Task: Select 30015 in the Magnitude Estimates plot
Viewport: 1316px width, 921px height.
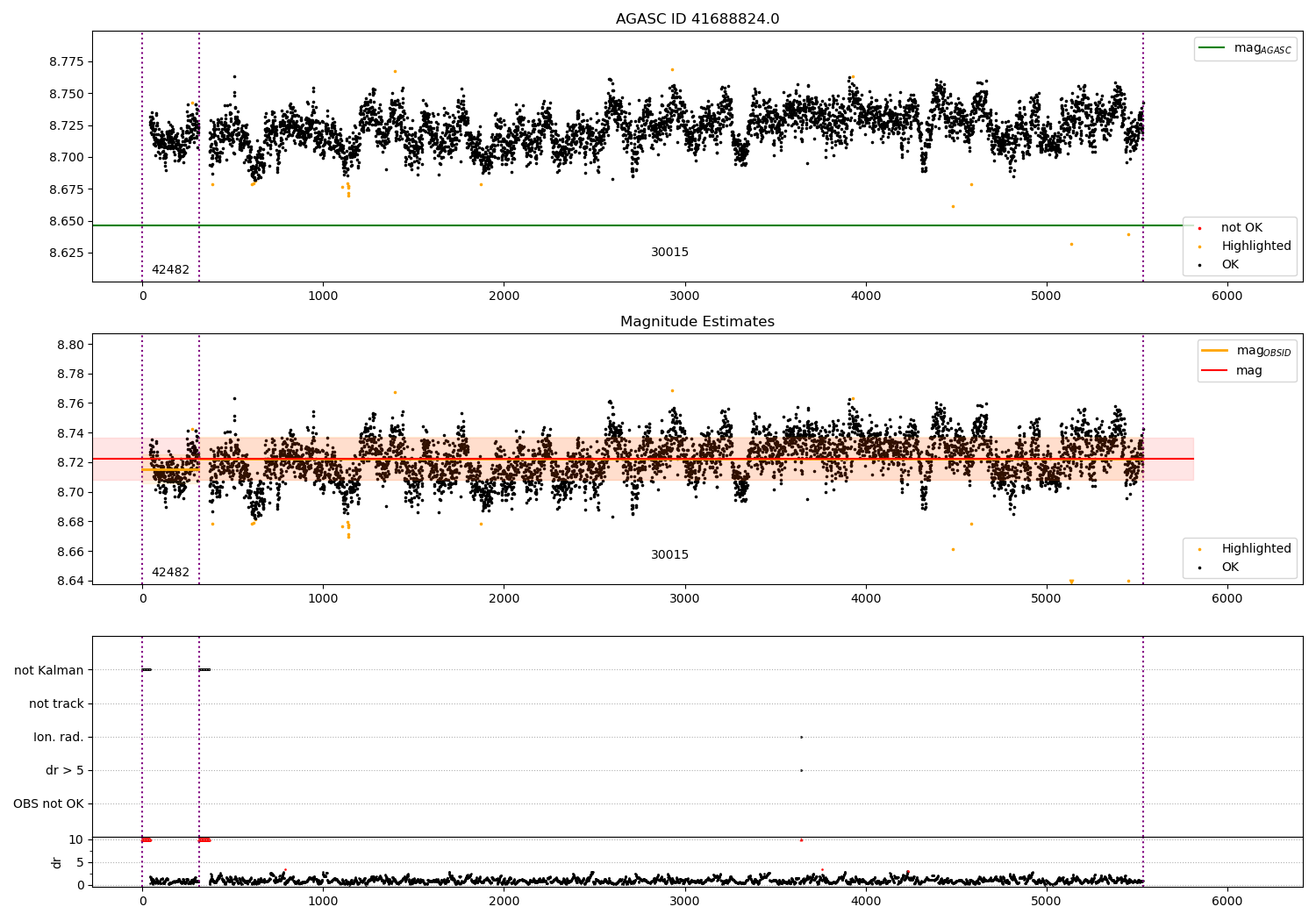Action: pyautogui.click(x=669, y=555)
